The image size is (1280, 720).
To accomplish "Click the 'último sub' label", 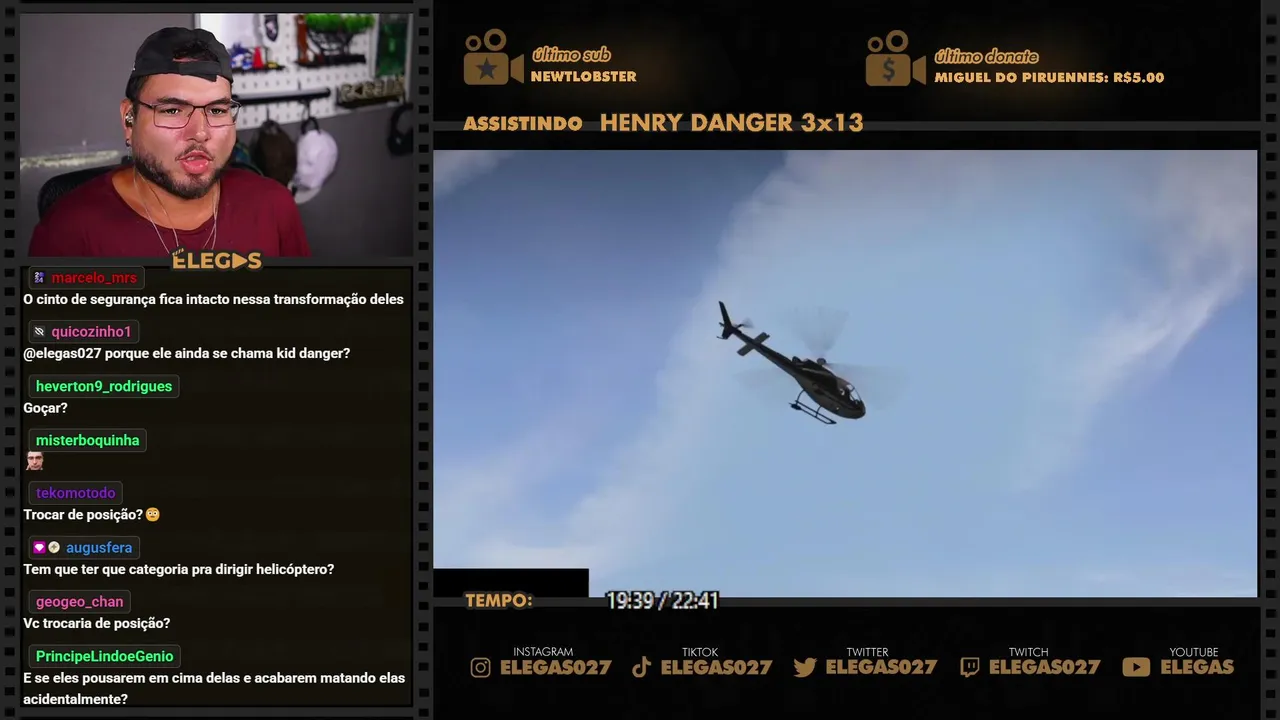I will coord(571,55).
